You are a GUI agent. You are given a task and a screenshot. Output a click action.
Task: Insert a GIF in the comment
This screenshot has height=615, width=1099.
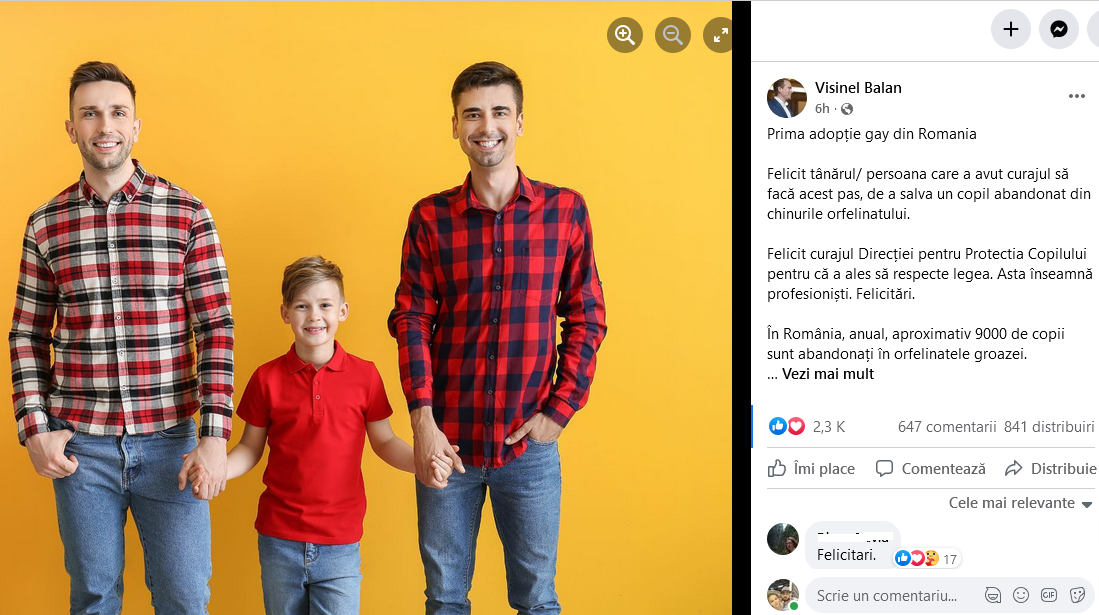[1049, 595]
